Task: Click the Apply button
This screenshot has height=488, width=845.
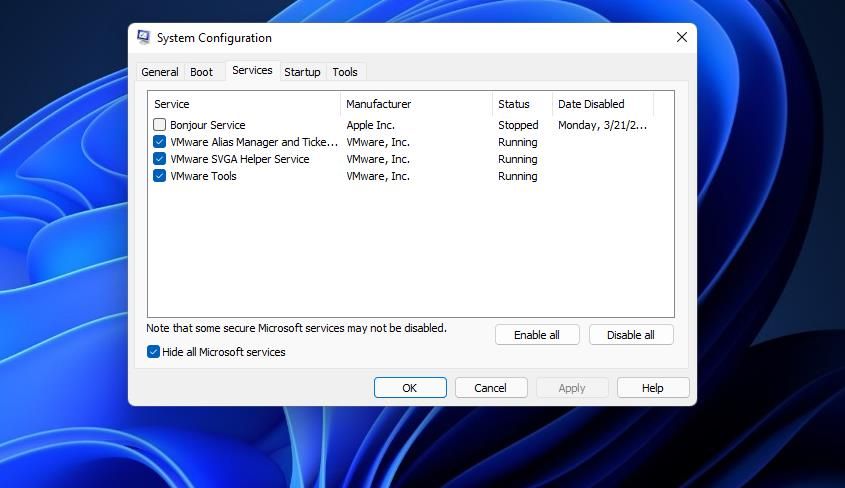Action: [572, 387]
